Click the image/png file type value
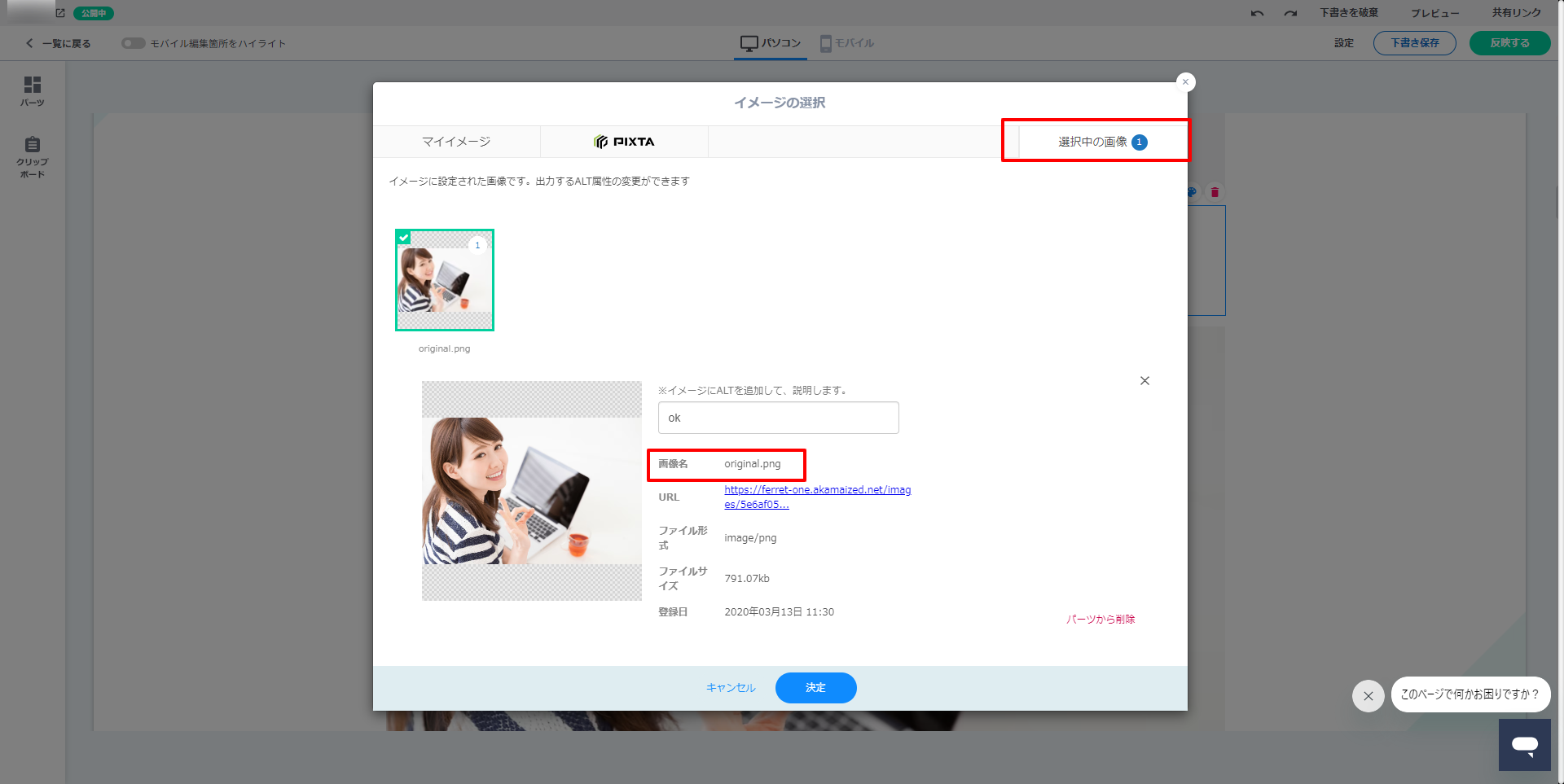This screenshot has height=784, width=1564. 750,538
